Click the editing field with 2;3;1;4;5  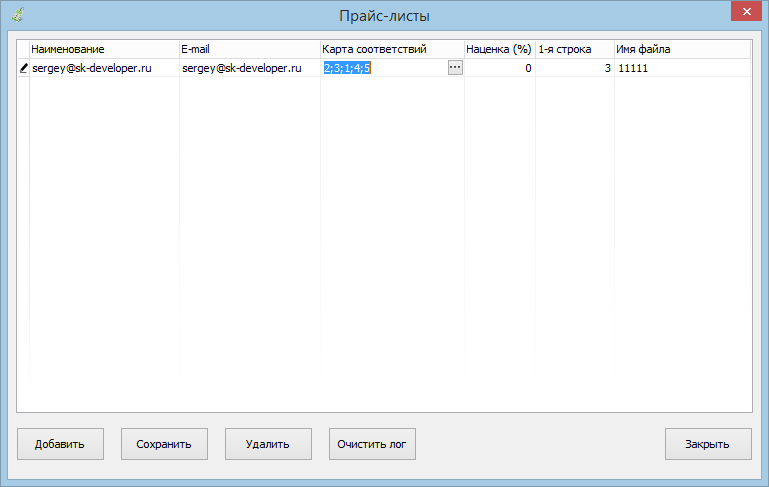pyautogui.click(x=384, y=68)
